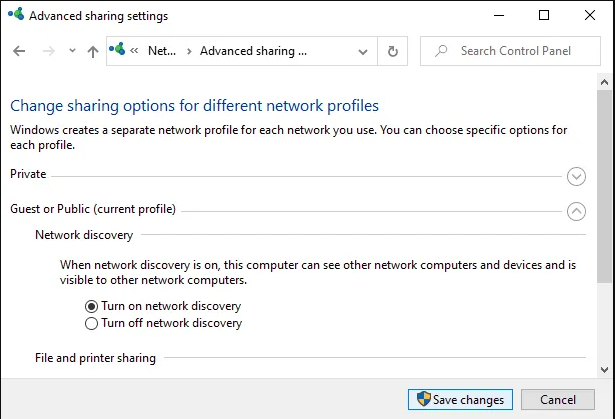The height and width of the screenshot is (419, 615).
Task: Click the scrollbar down arrow
Action: pos(604,370)
